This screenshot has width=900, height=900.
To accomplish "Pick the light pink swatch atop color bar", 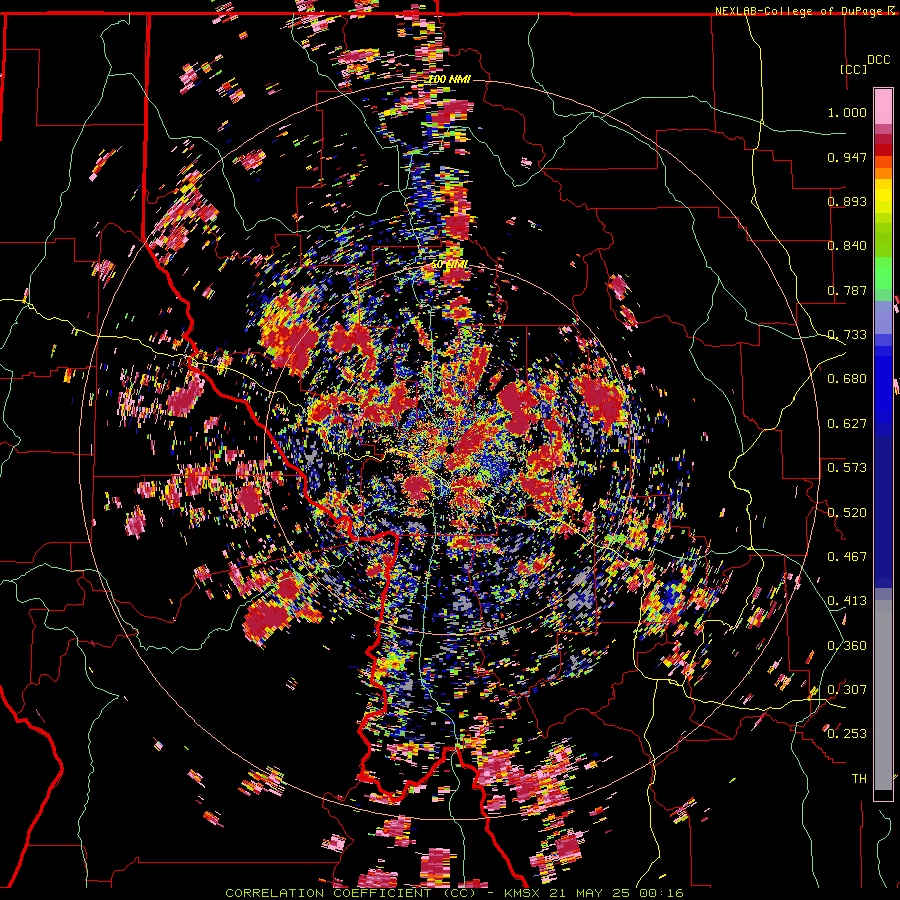I will click(x=883, y=106).
